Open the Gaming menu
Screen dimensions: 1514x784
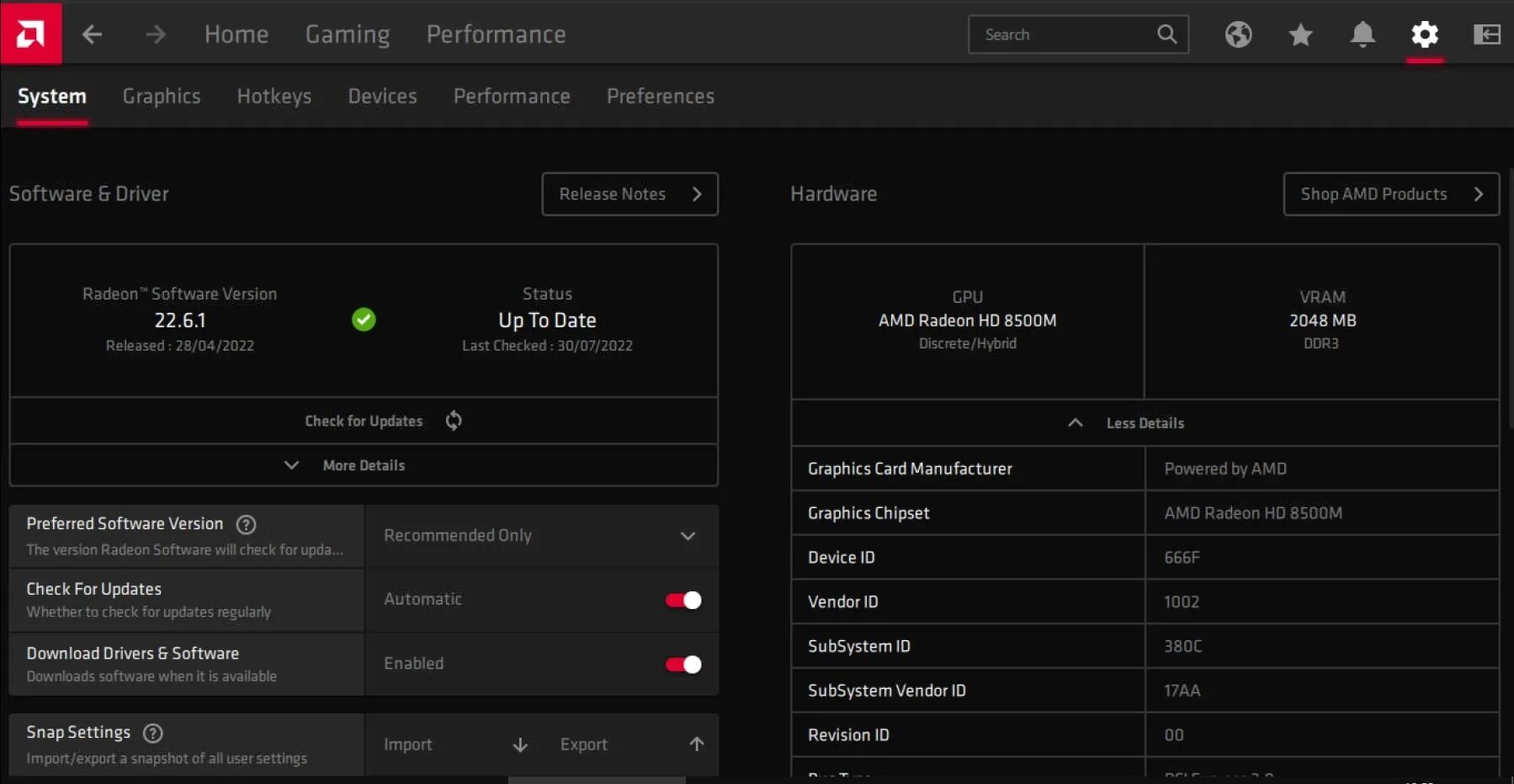pyautogui.click(x=348, y=34)
